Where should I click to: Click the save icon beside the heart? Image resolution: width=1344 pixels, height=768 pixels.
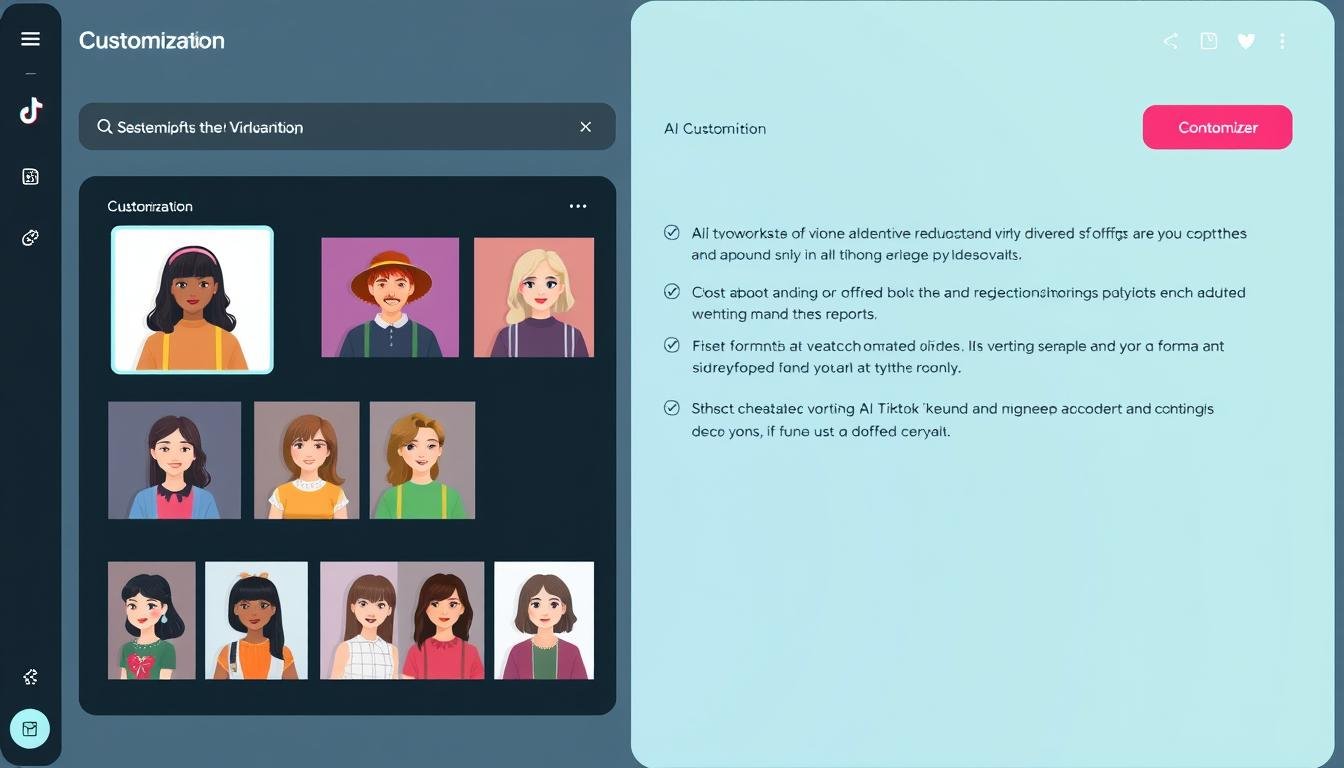pos(1209,41)
